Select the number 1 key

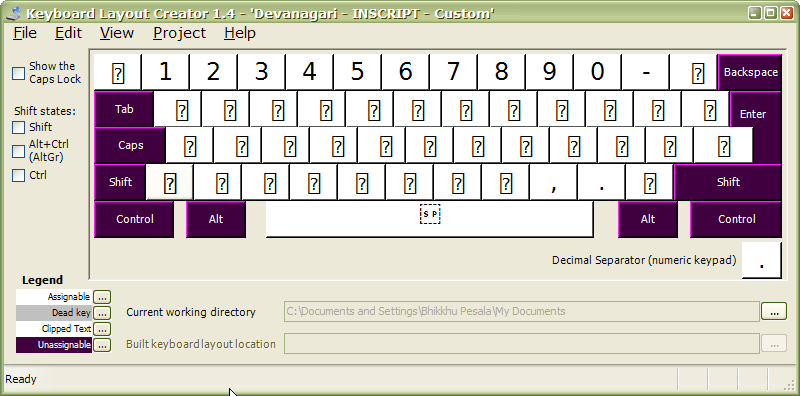coord(165,72)
